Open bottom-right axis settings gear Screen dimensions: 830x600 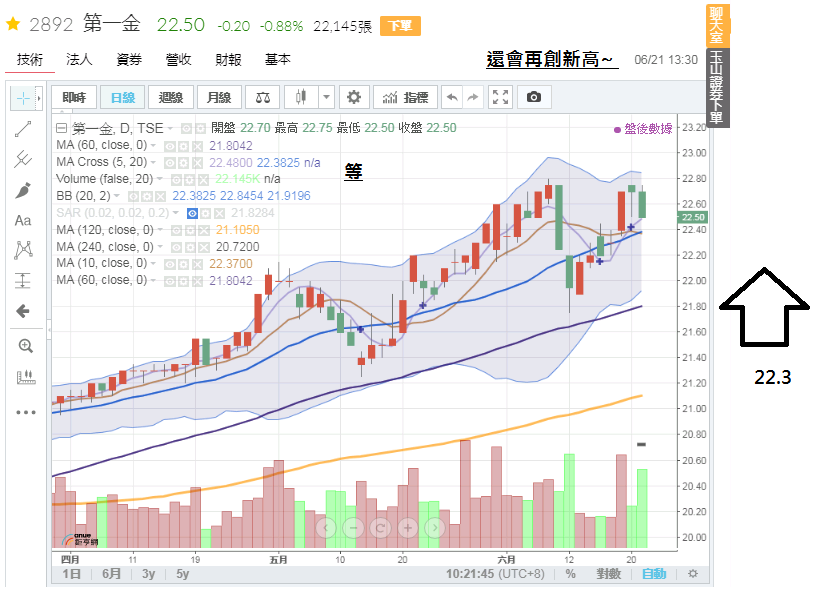pos(692,574)
